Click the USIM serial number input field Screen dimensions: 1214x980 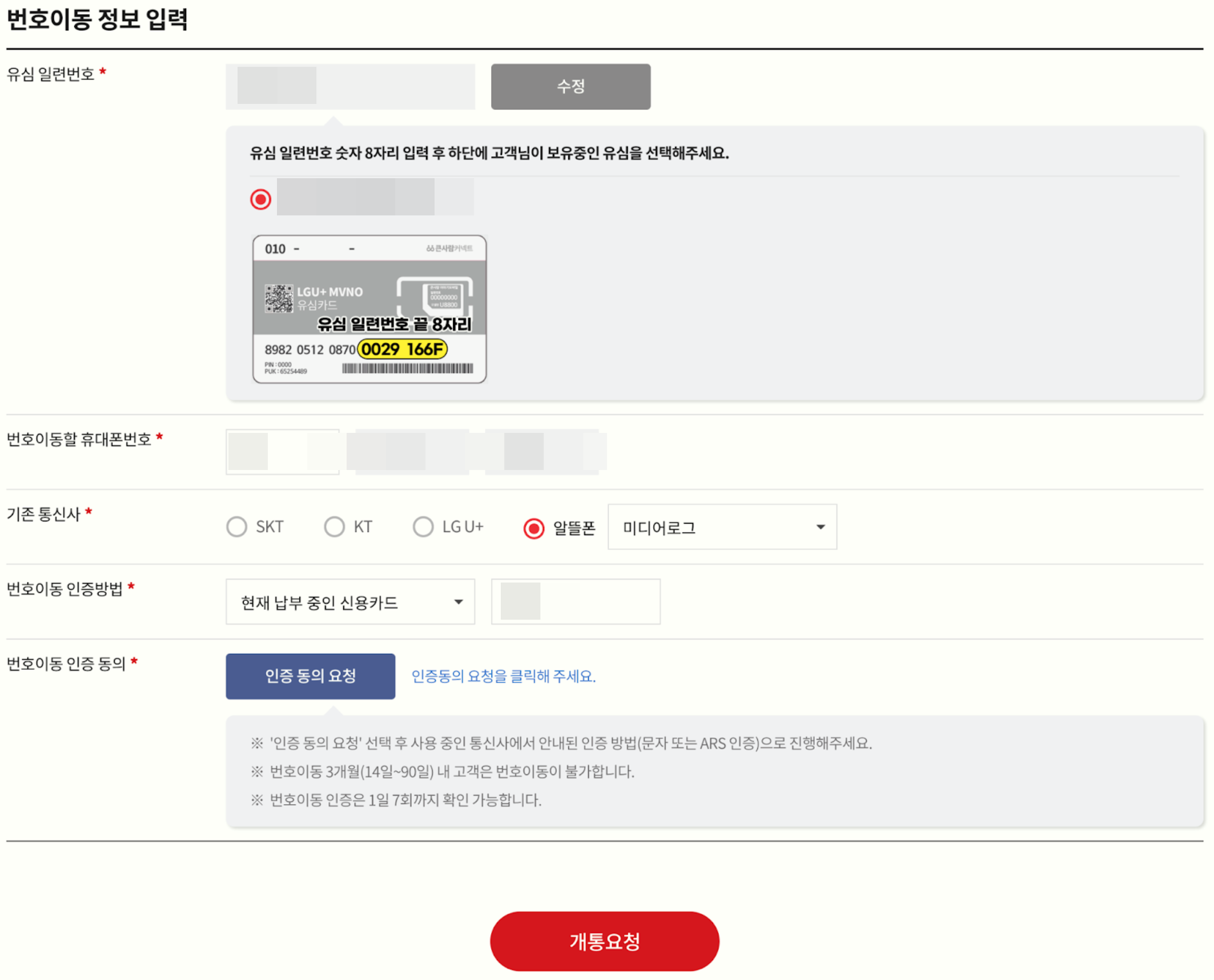(349, 86)
